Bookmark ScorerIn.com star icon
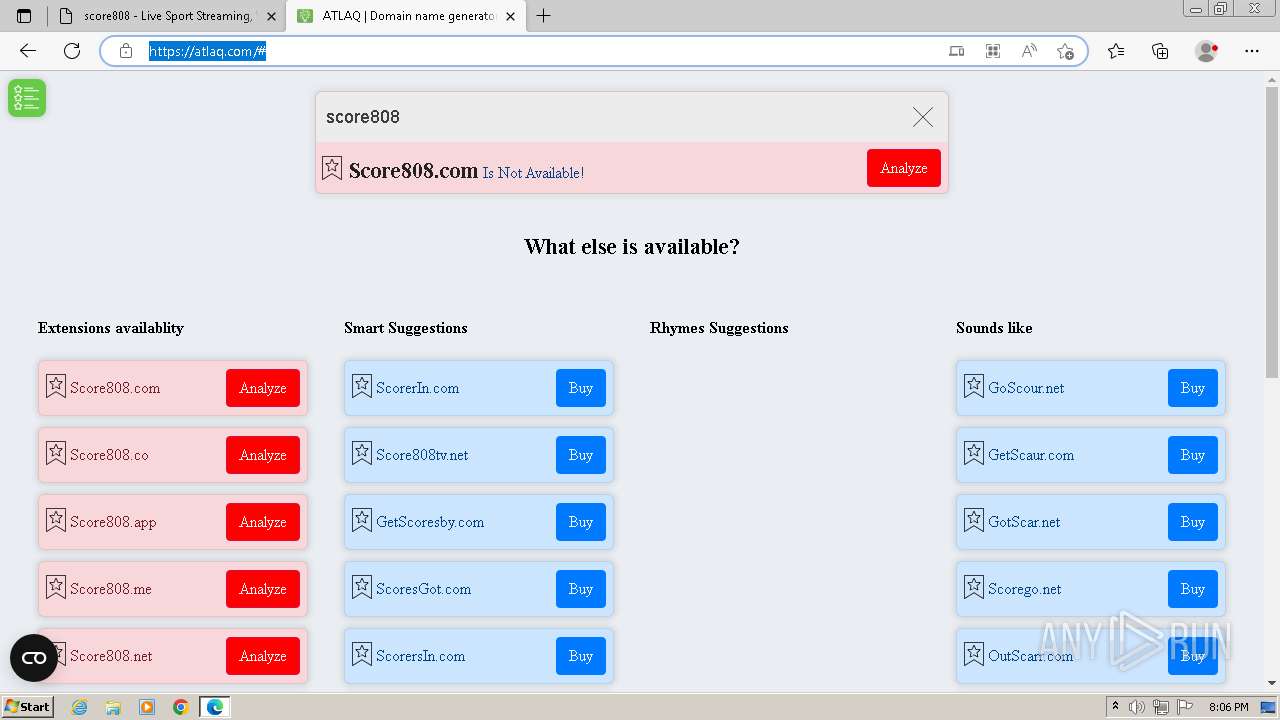The height and width of the screenshot is (720, 1280). coord(362,386)
